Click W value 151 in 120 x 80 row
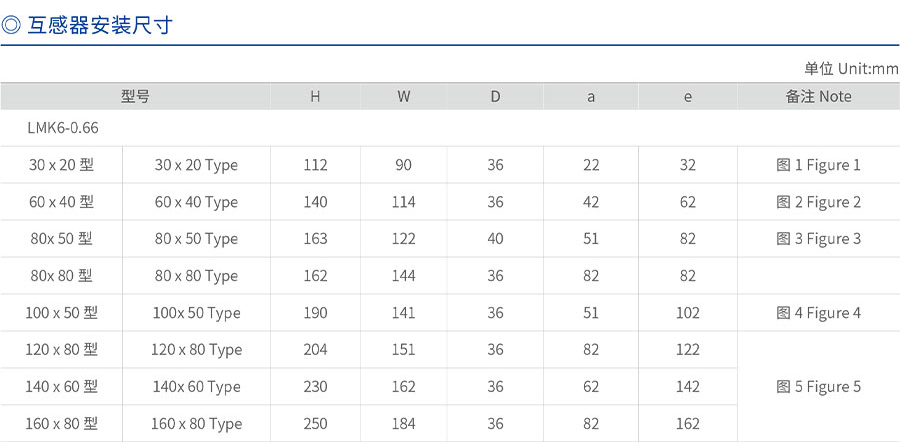Image resolution: width=900 pixels, height=443 pixels. coord(403,350)
